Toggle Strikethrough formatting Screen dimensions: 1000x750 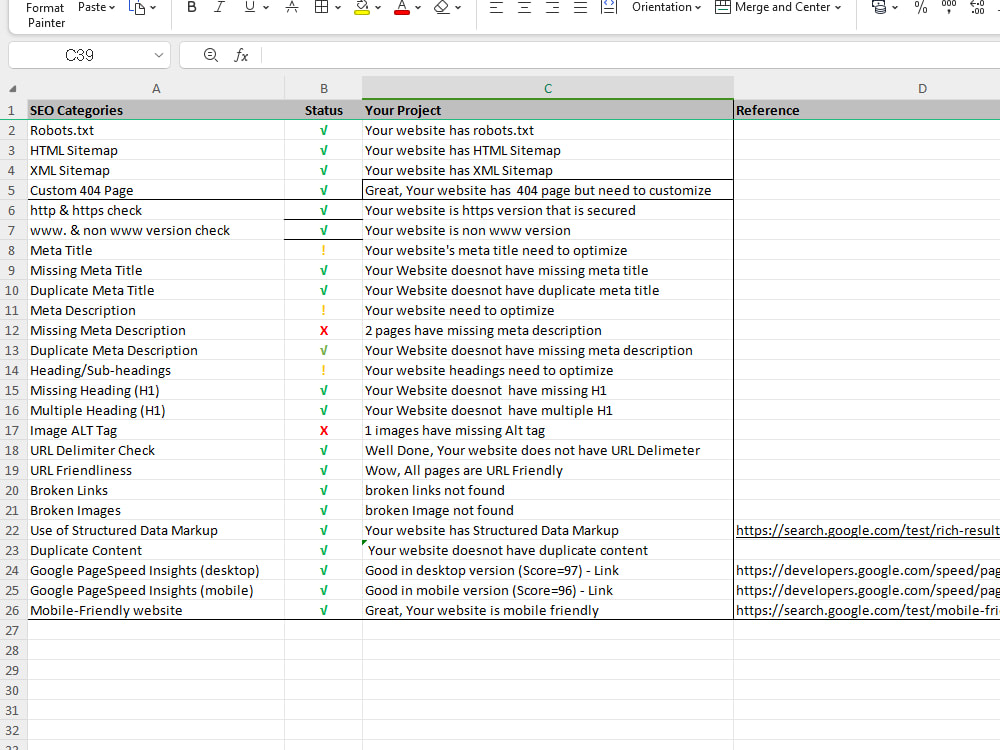(292, 8)
